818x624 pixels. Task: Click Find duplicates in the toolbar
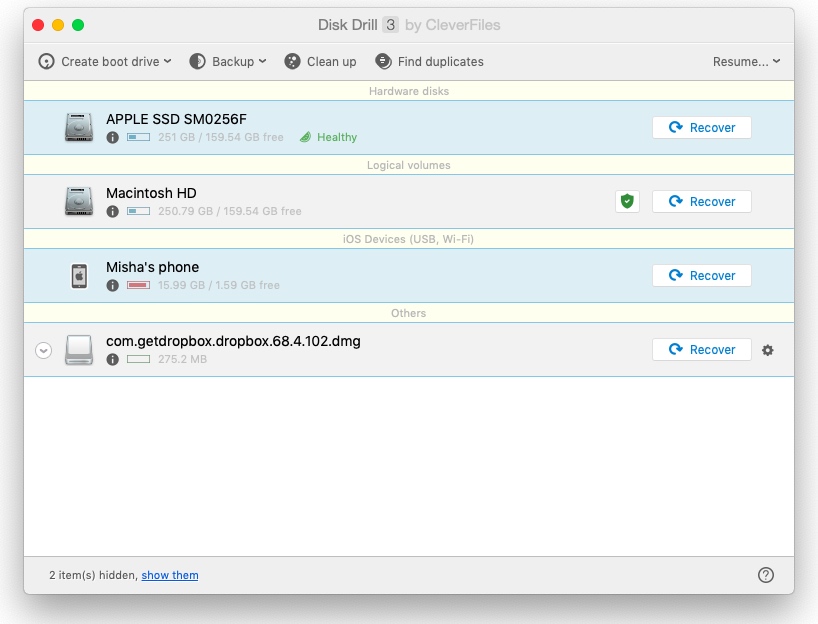click(429, 62)
